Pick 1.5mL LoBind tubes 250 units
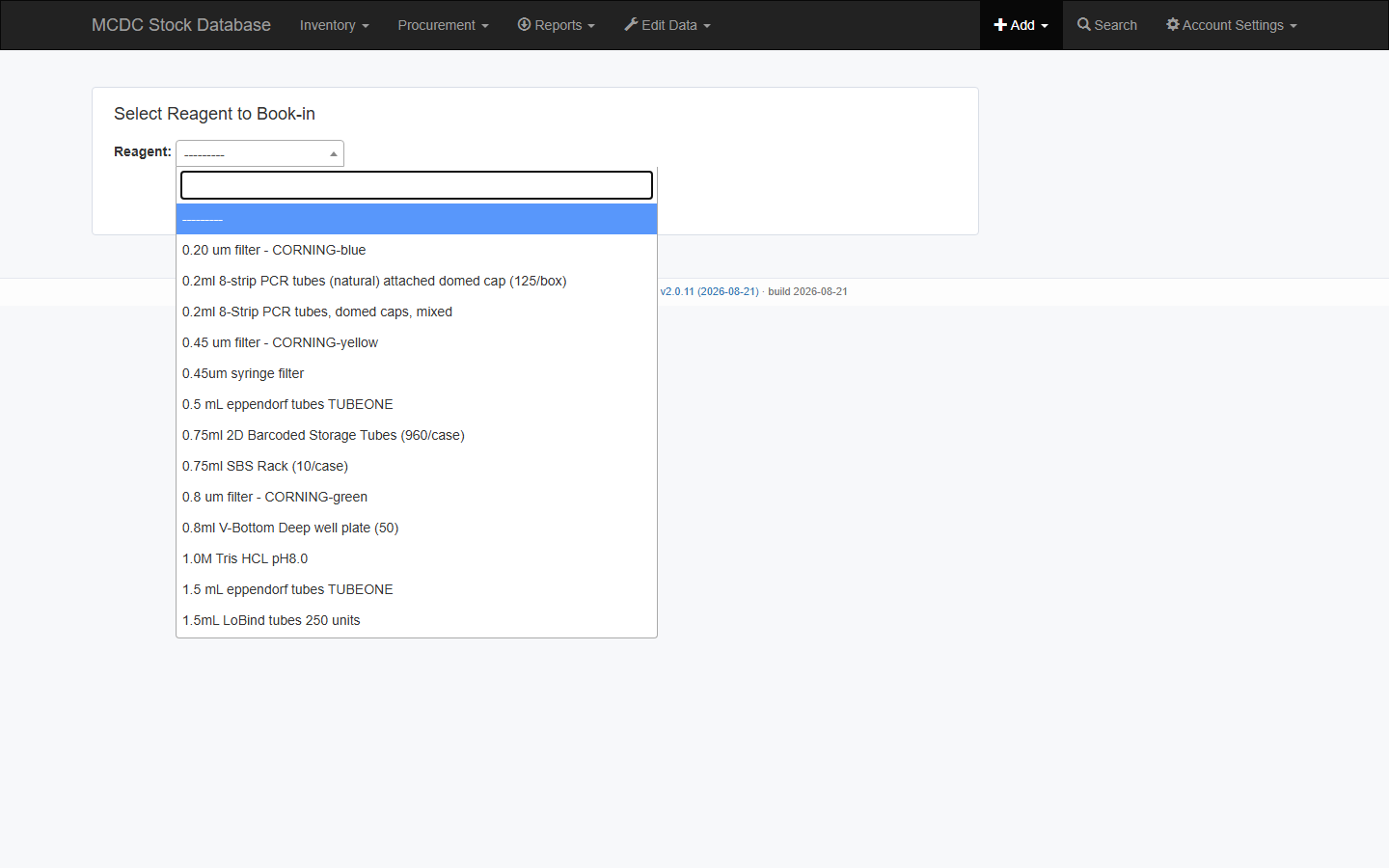 tap(417, 620)
